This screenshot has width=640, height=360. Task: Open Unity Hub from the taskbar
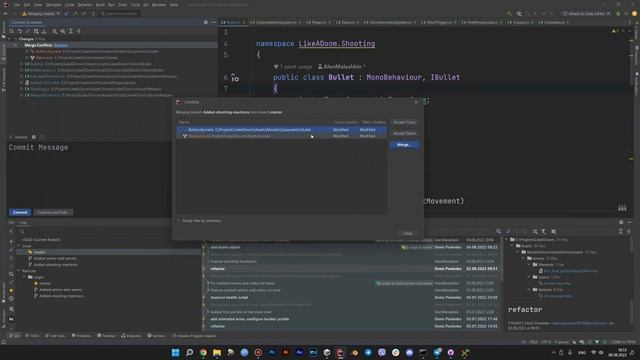point(327,353)
